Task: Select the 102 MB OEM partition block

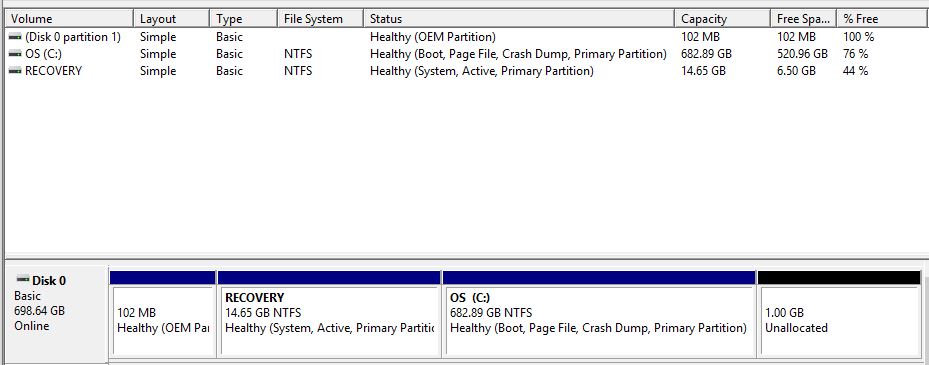Action: point(162,314)
